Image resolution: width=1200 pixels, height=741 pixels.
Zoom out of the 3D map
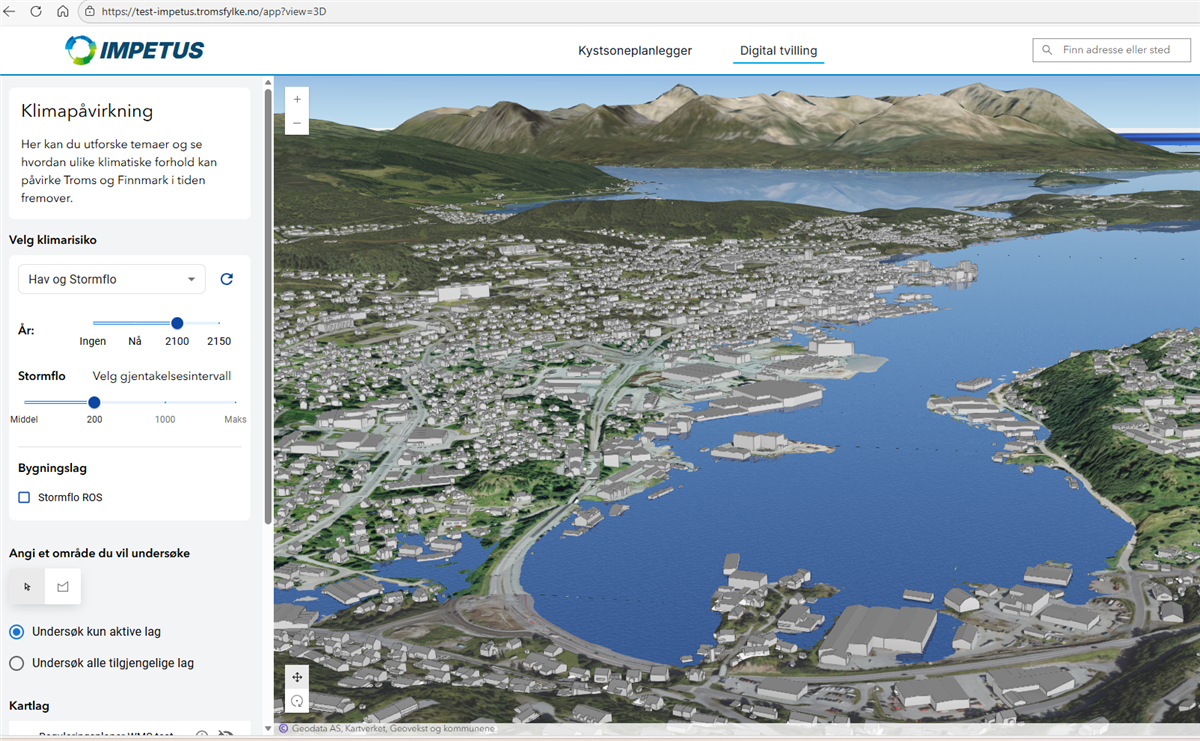(x=297, y=124)
